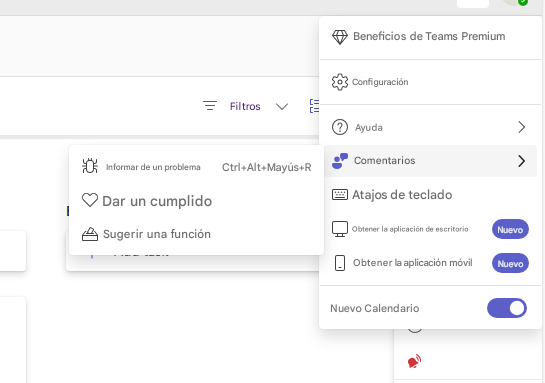Open Configuración settings
Image resolution: width=545 pixels, height=383 pixels.
pyautogui.click(x=430, y=82)
